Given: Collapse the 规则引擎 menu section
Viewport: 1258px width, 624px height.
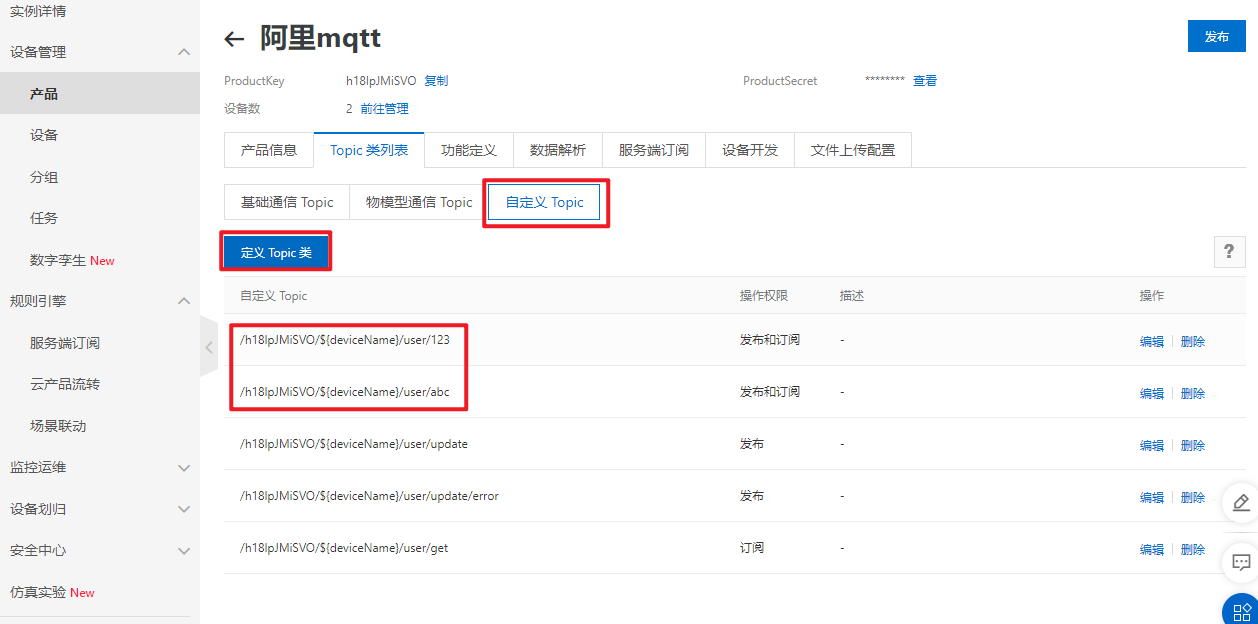Looking at the screenshot, I should coord(184,301).
